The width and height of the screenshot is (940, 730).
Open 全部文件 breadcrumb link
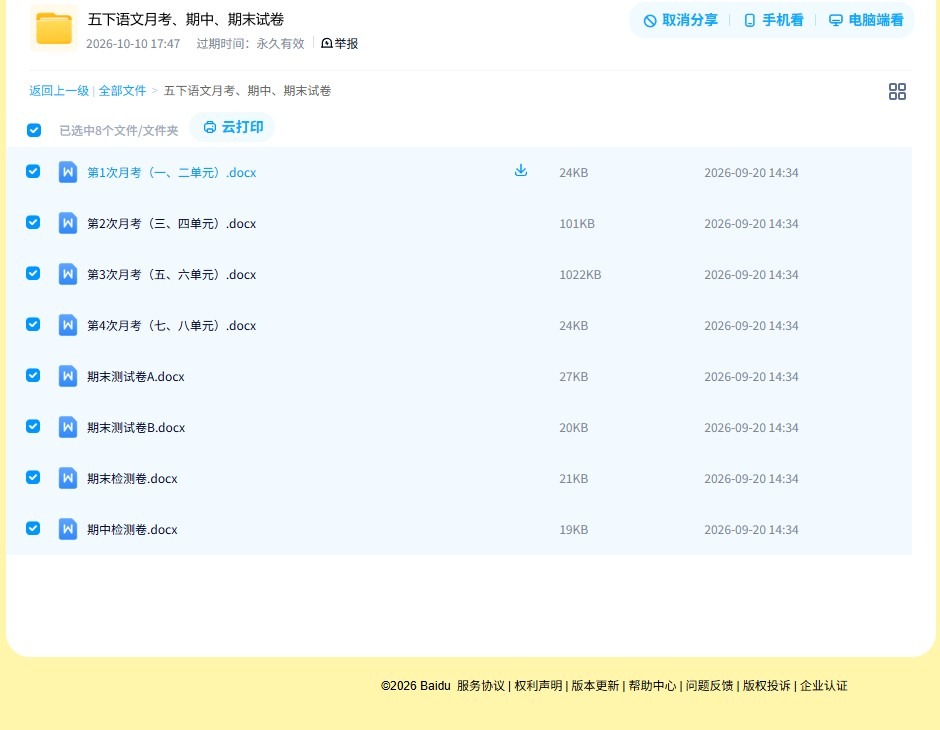pyautogui.click(x=122, y=91)
